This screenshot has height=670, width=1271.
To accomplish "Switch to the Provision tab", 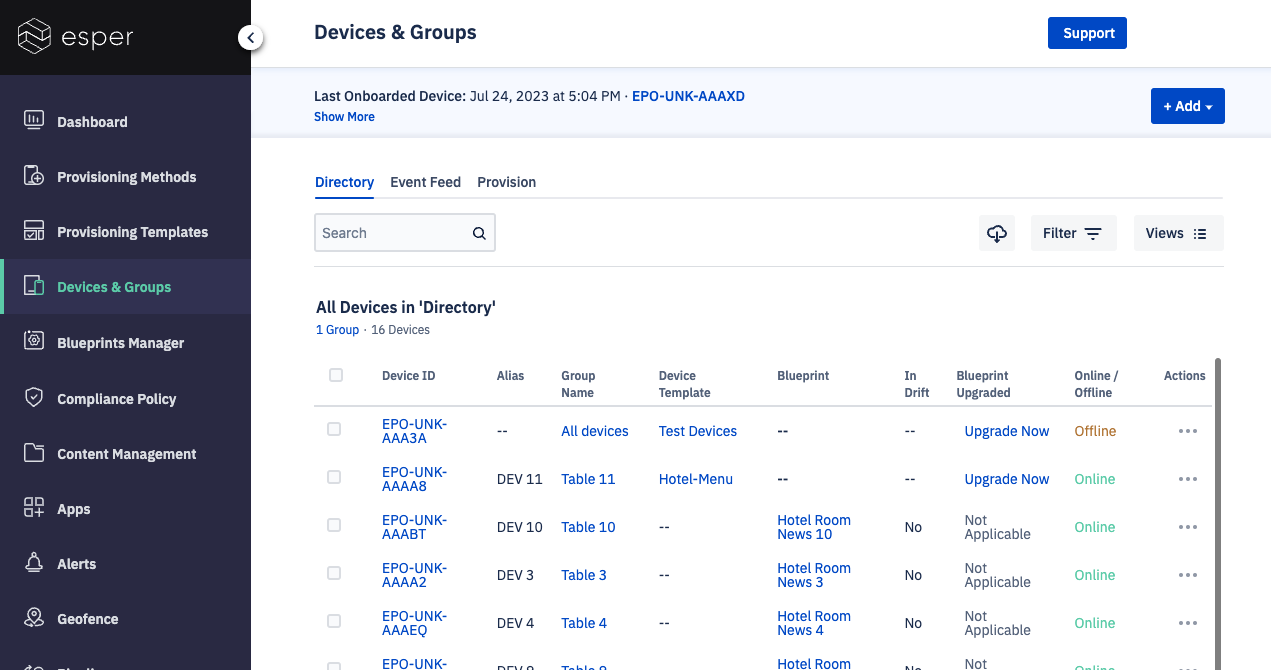I will click(506, 182).
